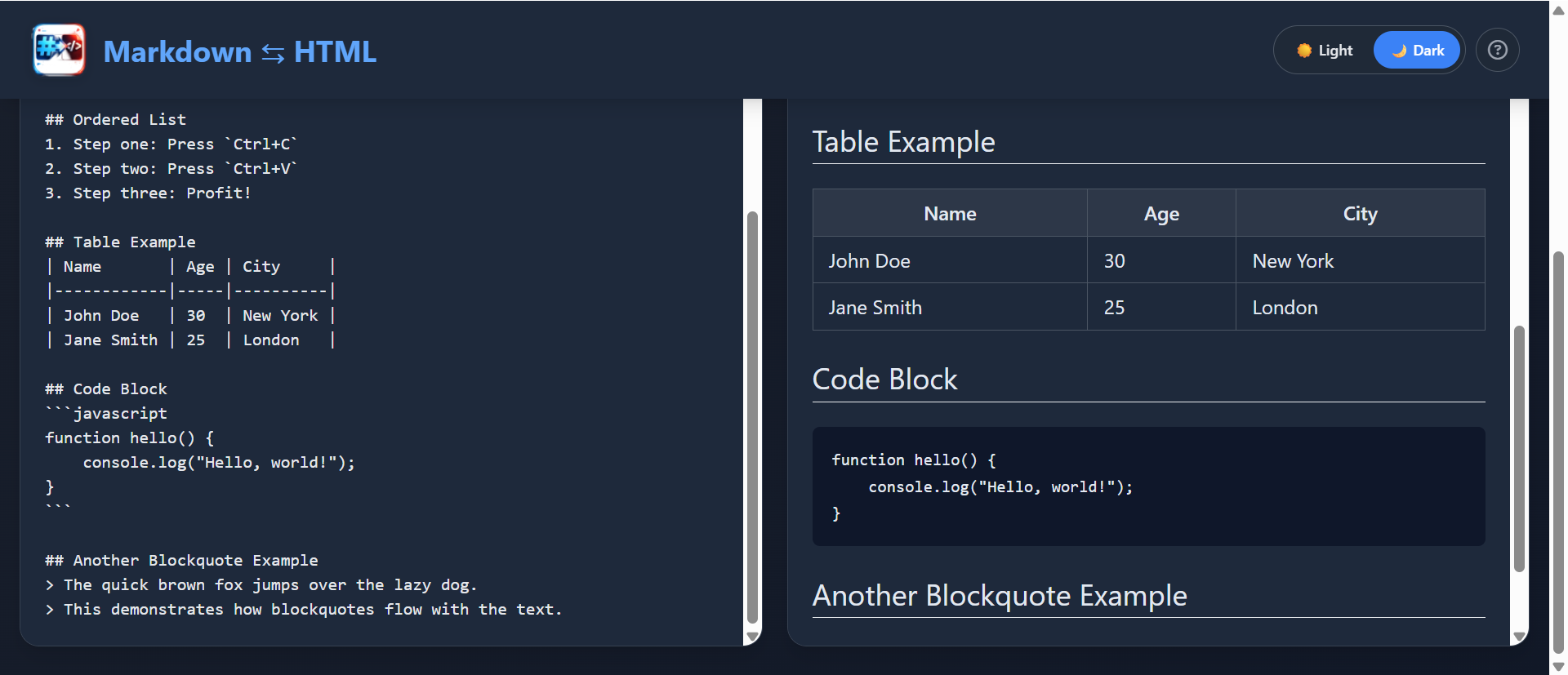Click 'Another Blockquote Example' preview heading
The image size is (1568, 675).
1000,596
